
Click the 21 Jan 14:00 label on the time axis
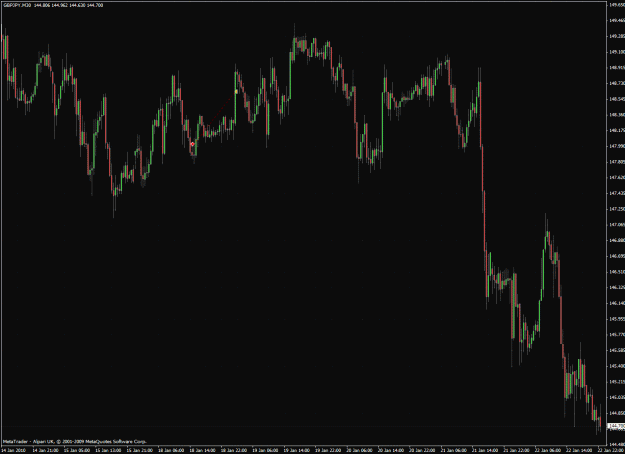pos(485,450)
